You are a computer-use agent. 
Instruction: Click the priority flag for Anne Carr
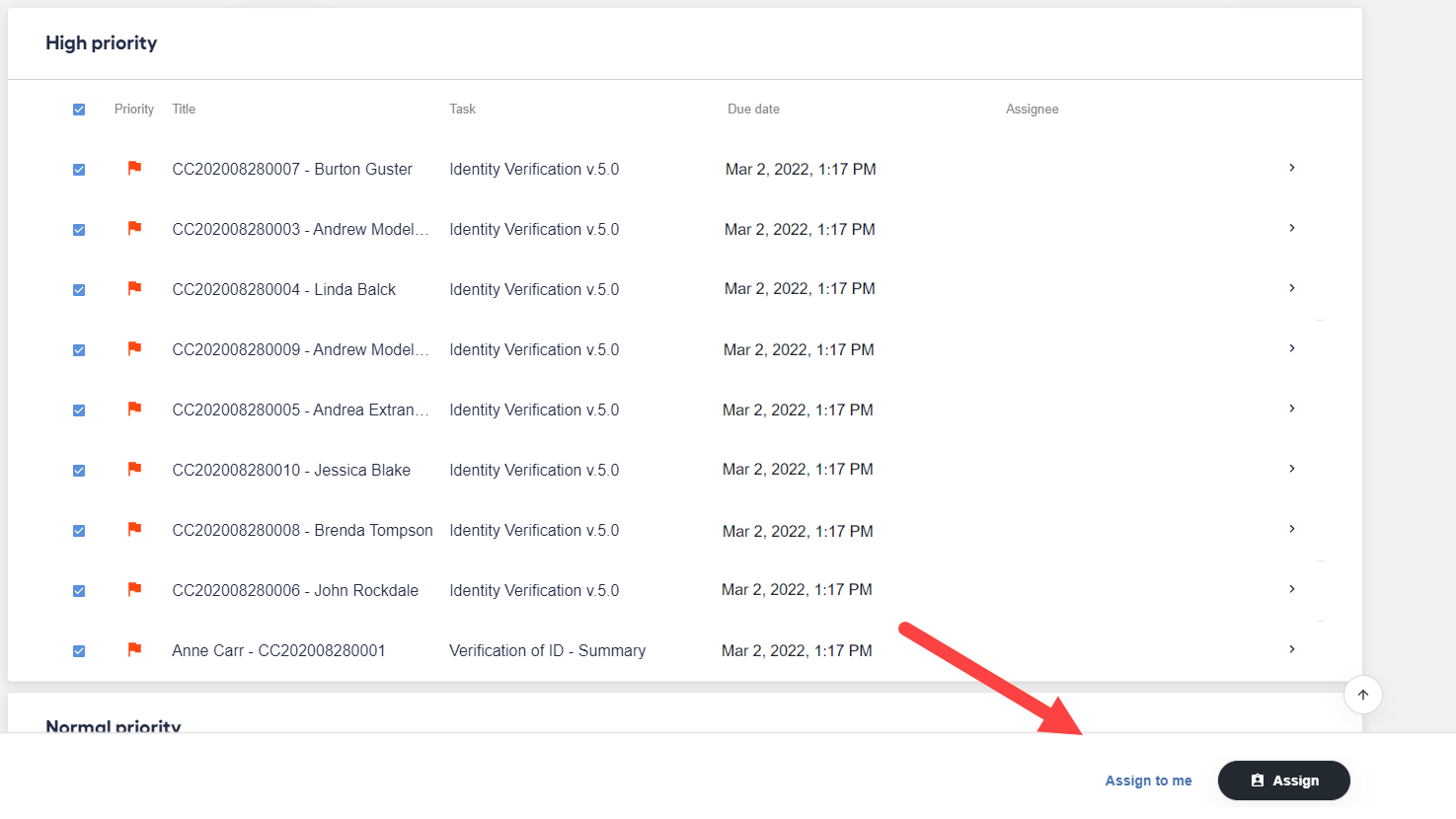(134, 649)
